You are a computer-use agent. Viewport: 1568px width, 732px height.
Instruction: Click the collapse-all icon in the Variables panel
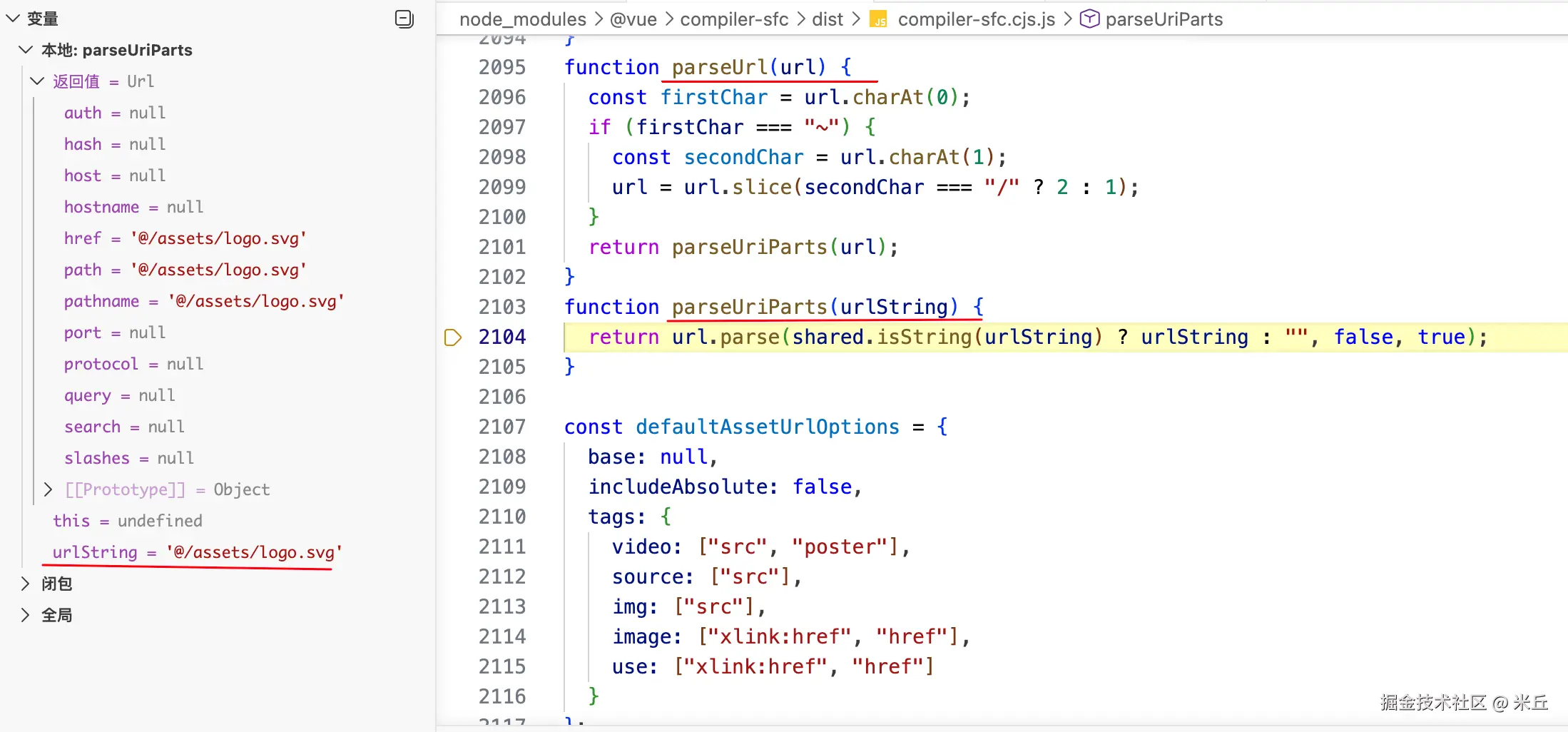coord(404,19)
